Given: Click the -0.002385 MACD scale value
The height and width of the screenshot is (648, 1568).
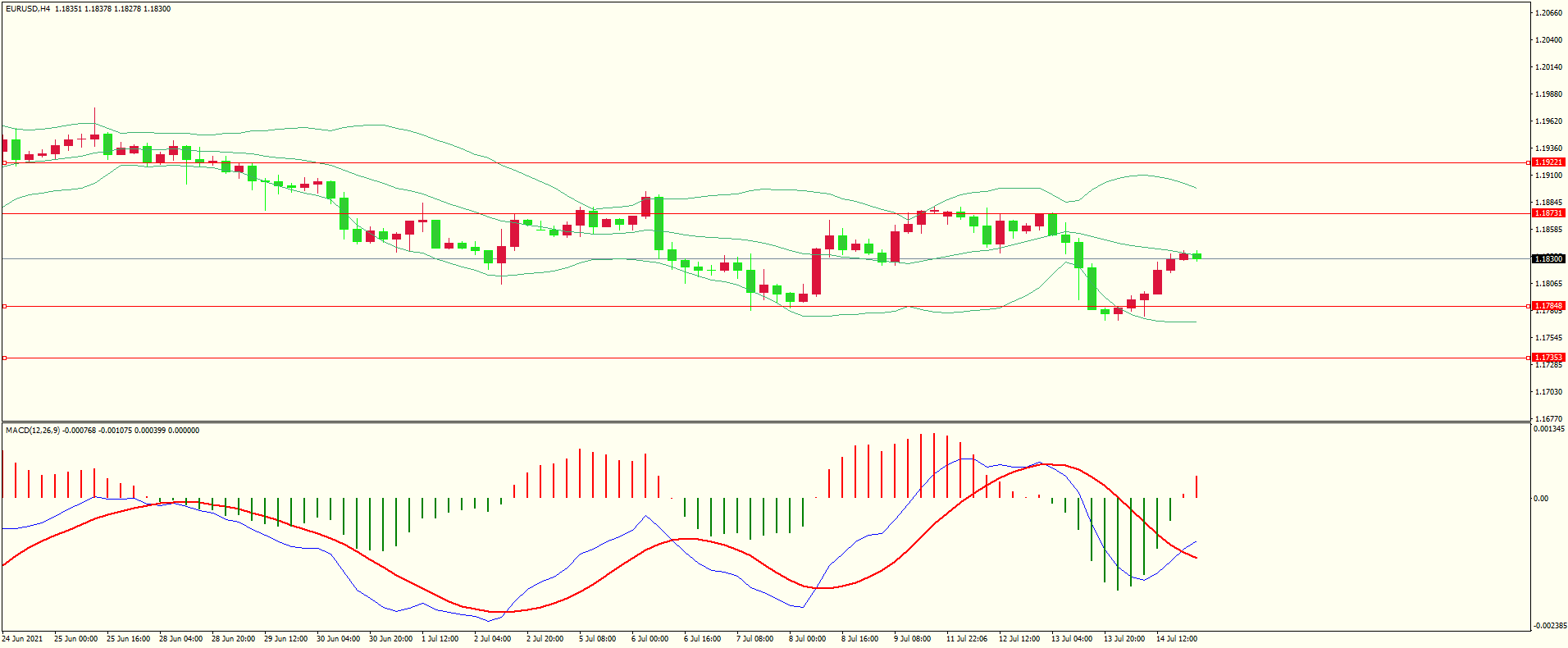Looking at the screenshot, I should 1550,626.
